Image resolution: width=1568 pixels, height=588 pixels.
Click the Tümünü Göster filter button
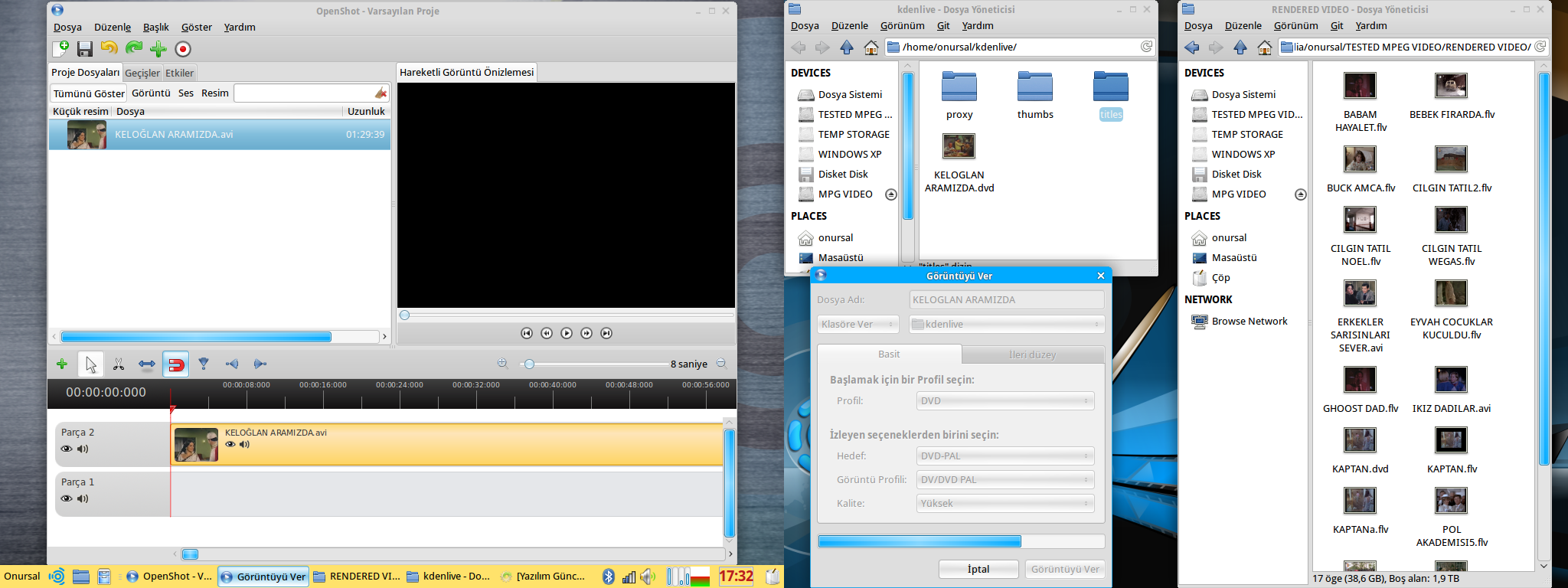pos(89,93)
